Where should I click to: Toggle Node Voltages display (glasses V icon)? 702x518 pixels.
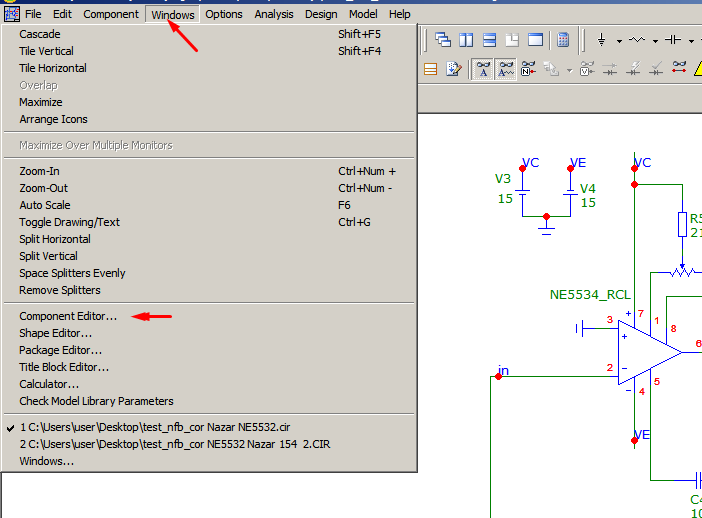(x=587, y=69)
